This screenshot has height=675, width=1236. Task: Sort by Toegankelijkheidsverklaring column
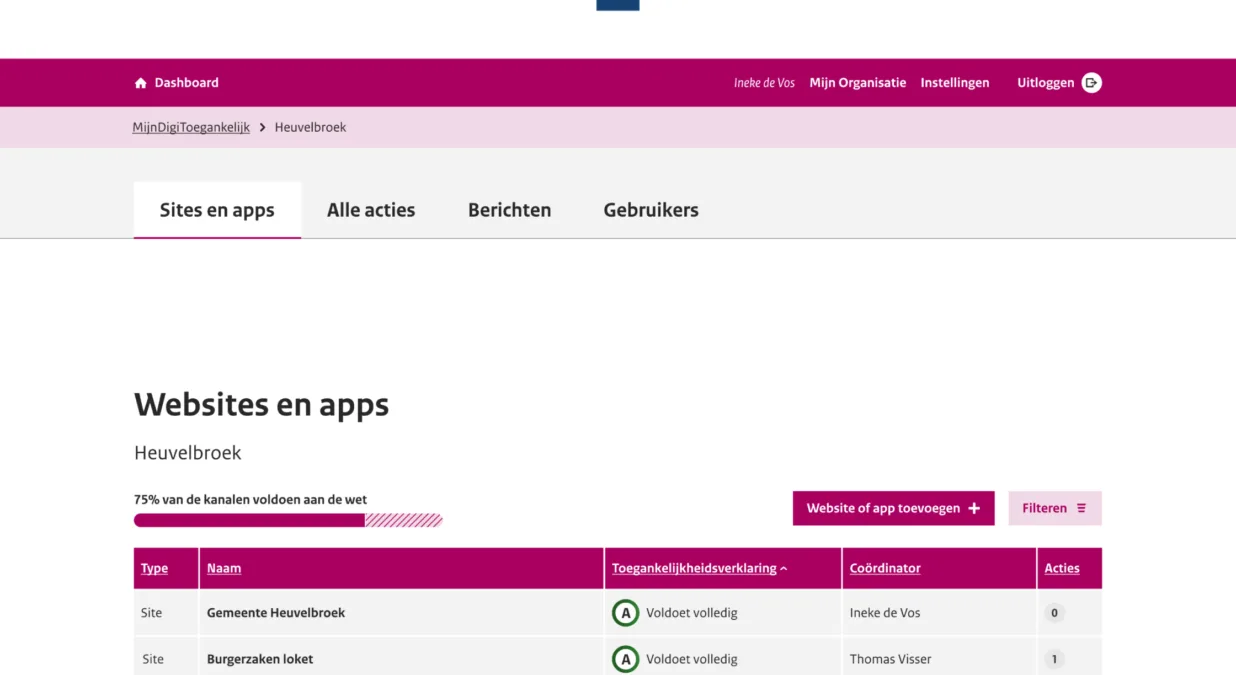(694, 568)
